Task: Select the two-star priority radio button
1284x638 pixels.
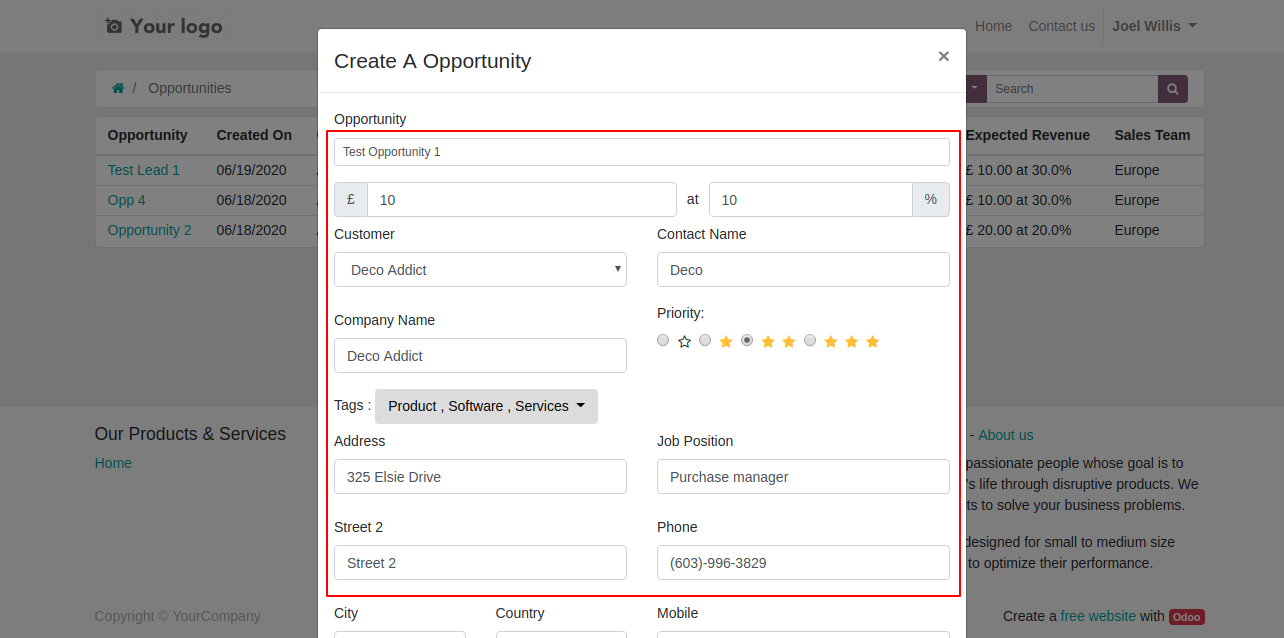Action: (747, 340)
